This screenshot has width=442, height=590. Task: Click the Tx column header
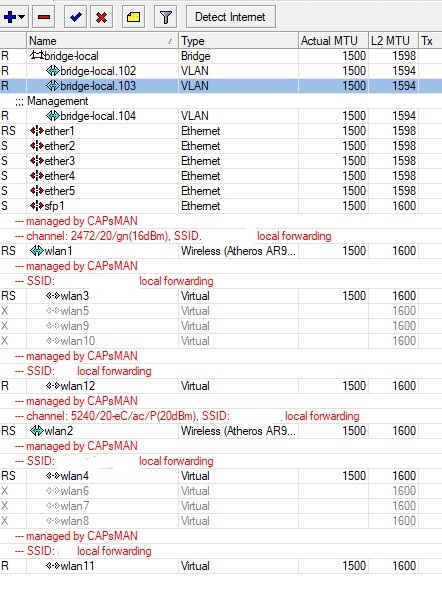tap(430, 41)
